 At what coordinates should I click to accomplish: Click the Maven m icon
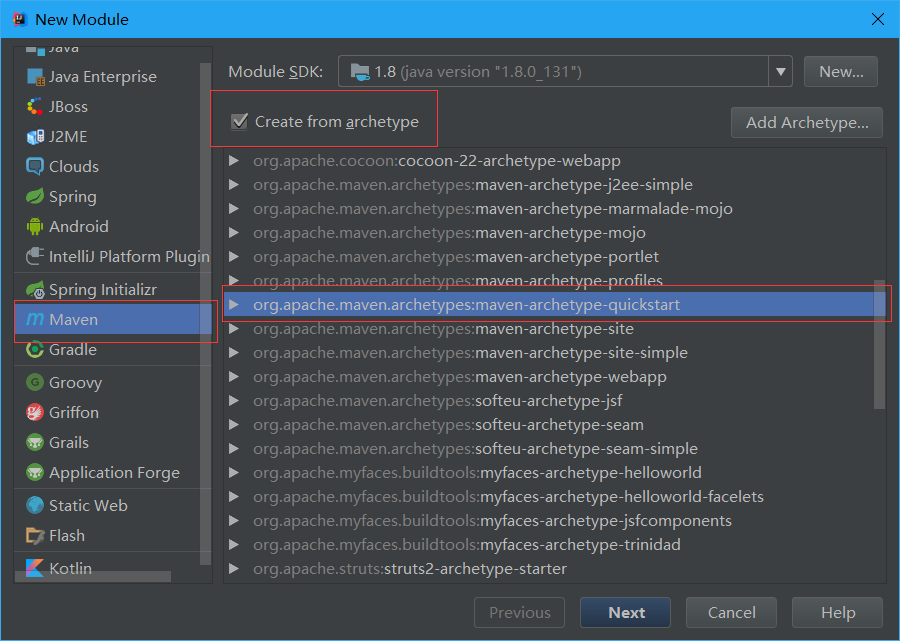tap(35, 319)
